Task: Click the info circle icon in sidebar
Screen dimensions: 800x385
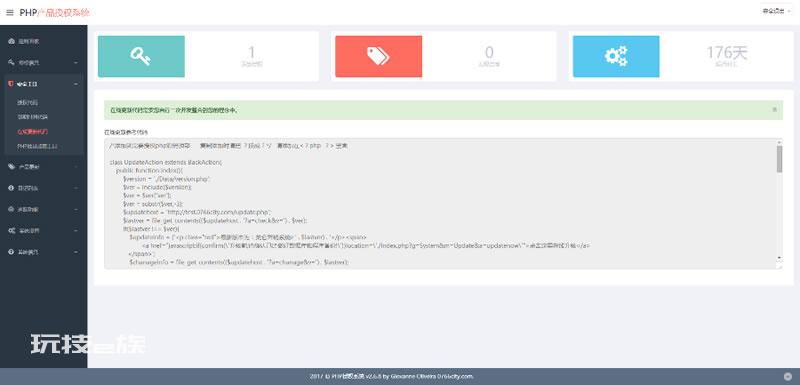Action: point(11,188)
